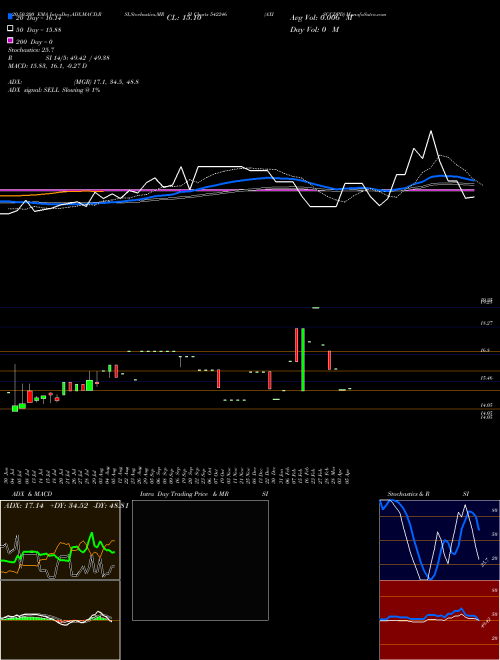Click the highest peak of the white price line

click(431, 132)
